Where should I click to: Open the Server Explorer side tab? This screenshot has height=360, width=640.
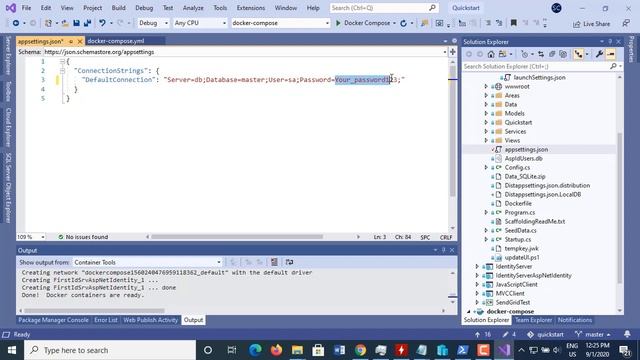point(8,55)
